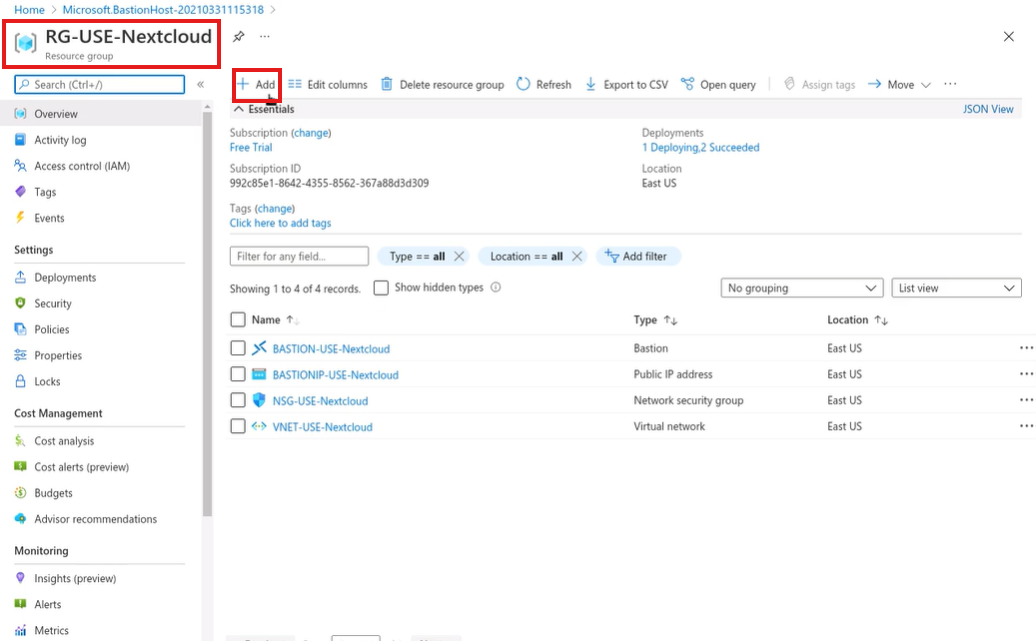Open VNET-USE-Nextcloud resource

coord(322,427)
